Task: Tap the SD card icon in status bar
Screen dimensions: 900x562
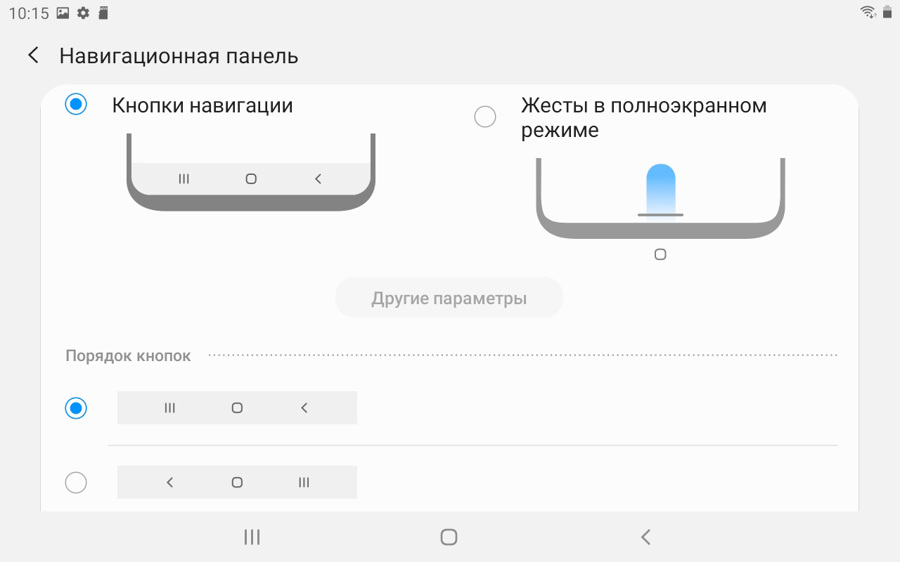Action: [x=103, y=13]
